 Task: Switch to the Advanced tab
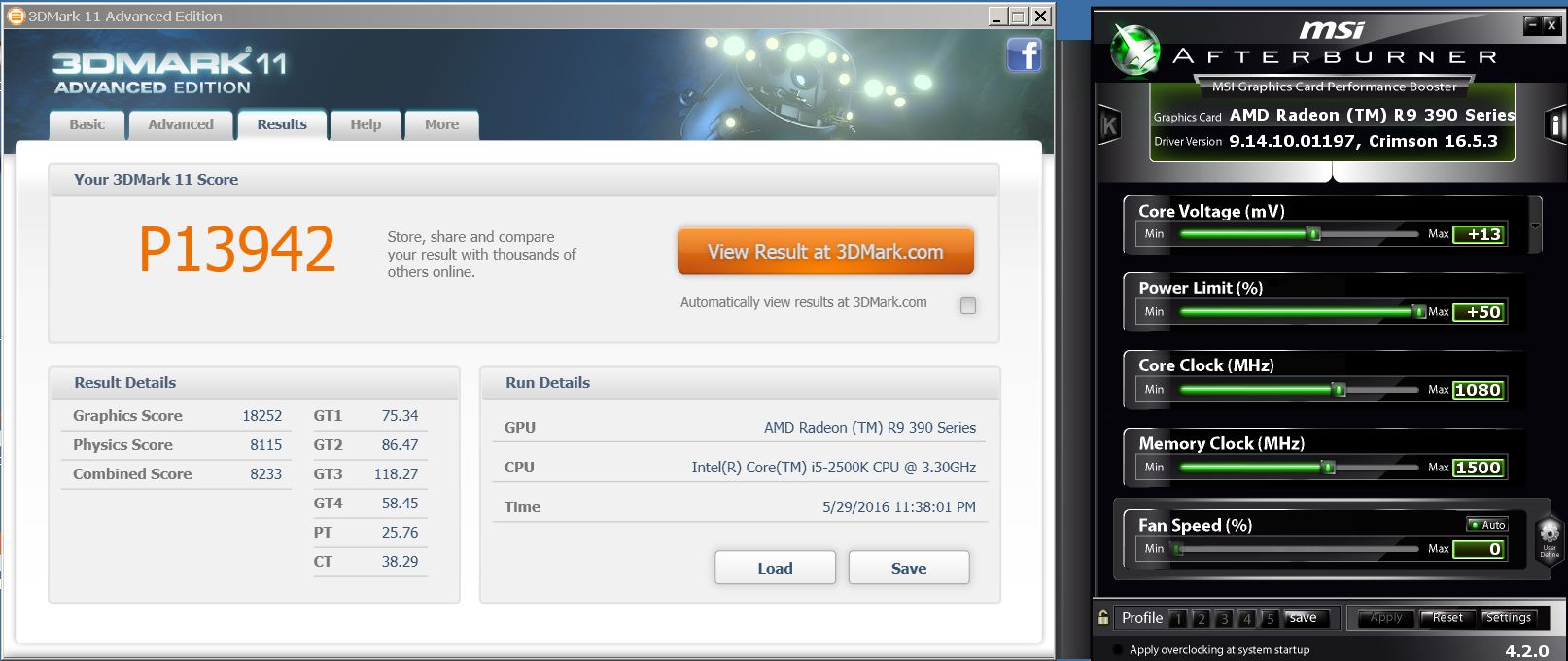pyautogui.click(x=181, y=124)
